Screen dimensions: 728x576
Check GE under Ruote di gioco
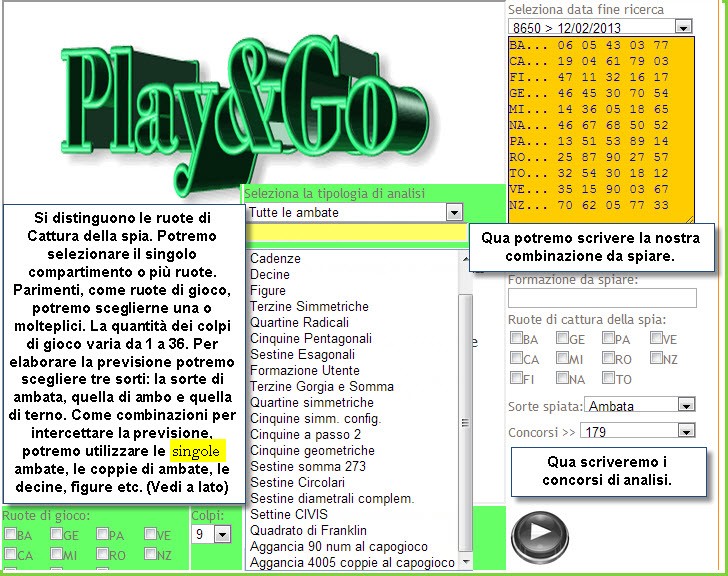click(x=57, y=534)
